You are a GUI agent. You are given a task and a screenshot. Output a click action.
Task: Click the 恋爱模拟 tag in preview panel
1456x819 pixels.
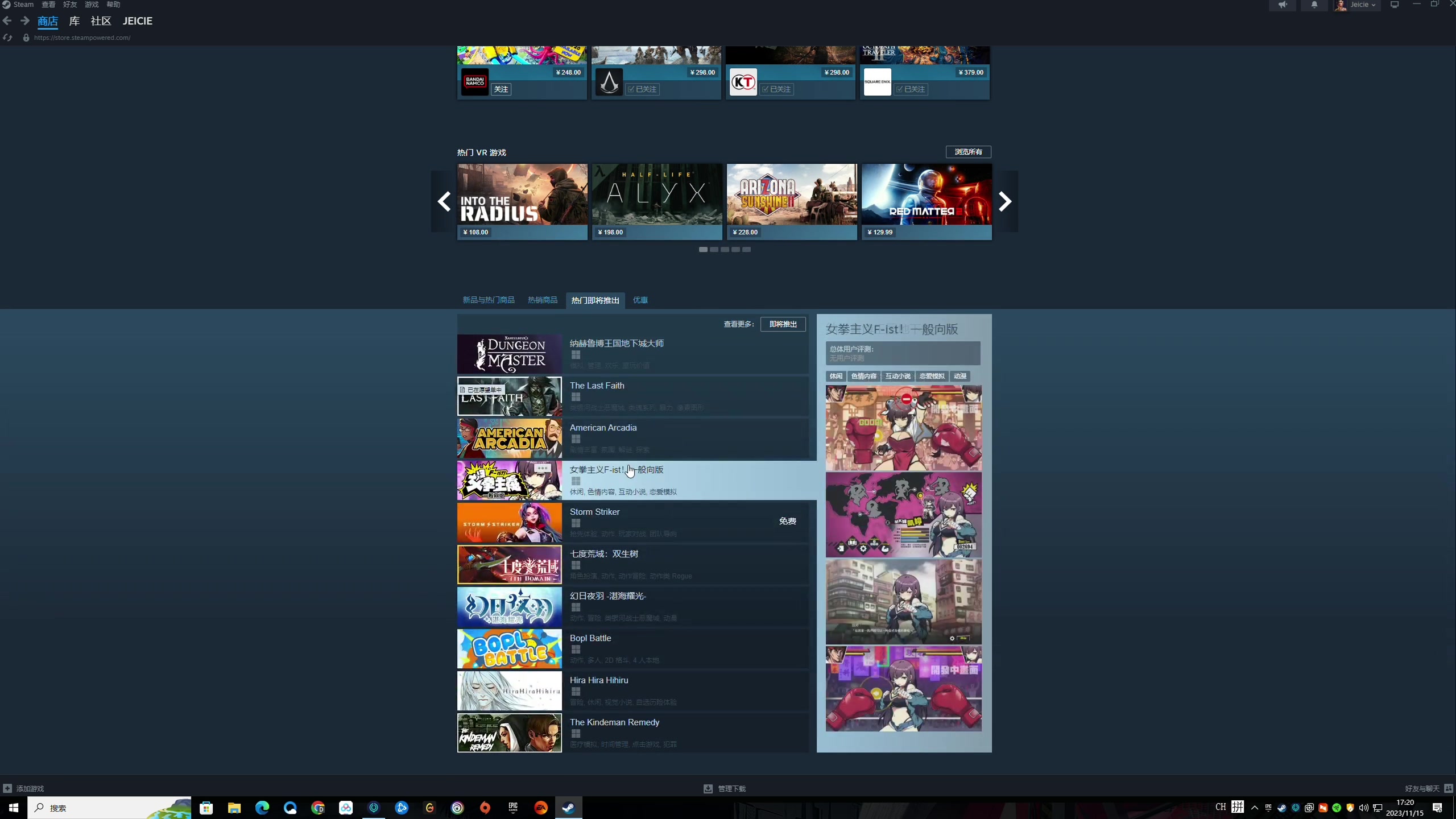tap(932, 377)
